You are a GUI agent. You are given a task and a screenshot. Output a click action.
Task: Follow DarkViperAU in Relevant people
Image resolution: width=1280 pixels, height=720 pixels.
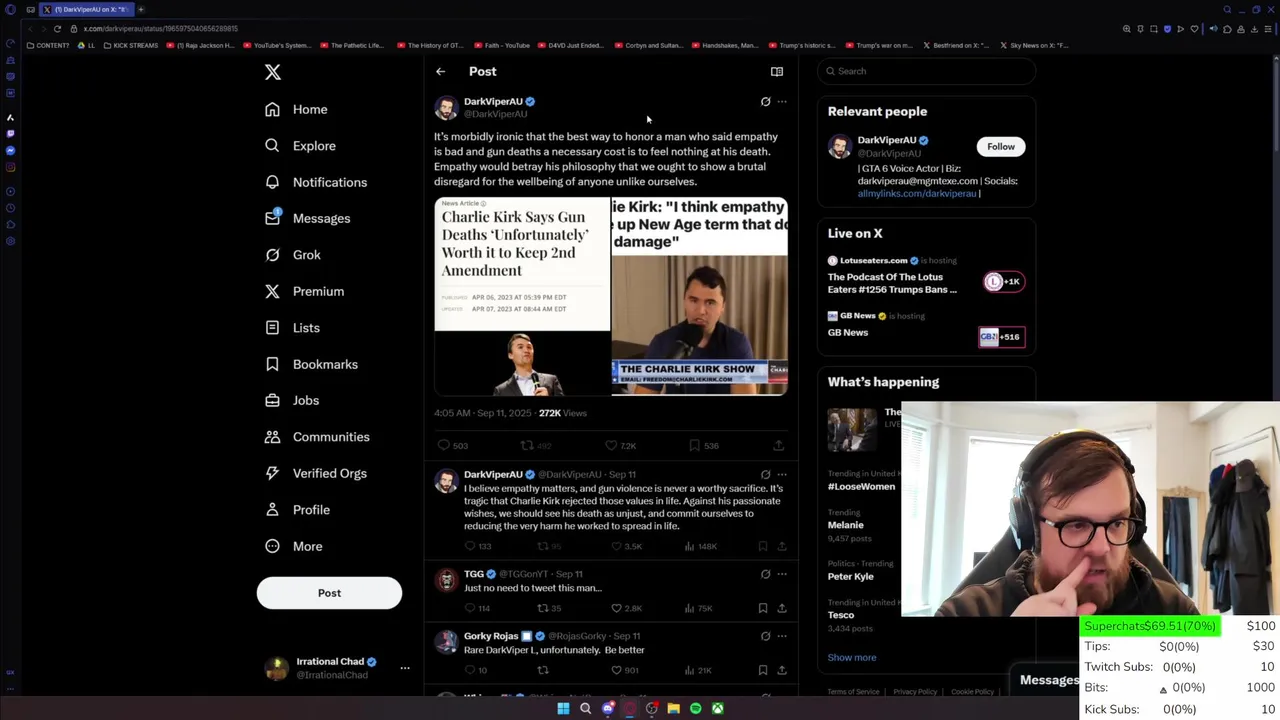[1001, 147]
